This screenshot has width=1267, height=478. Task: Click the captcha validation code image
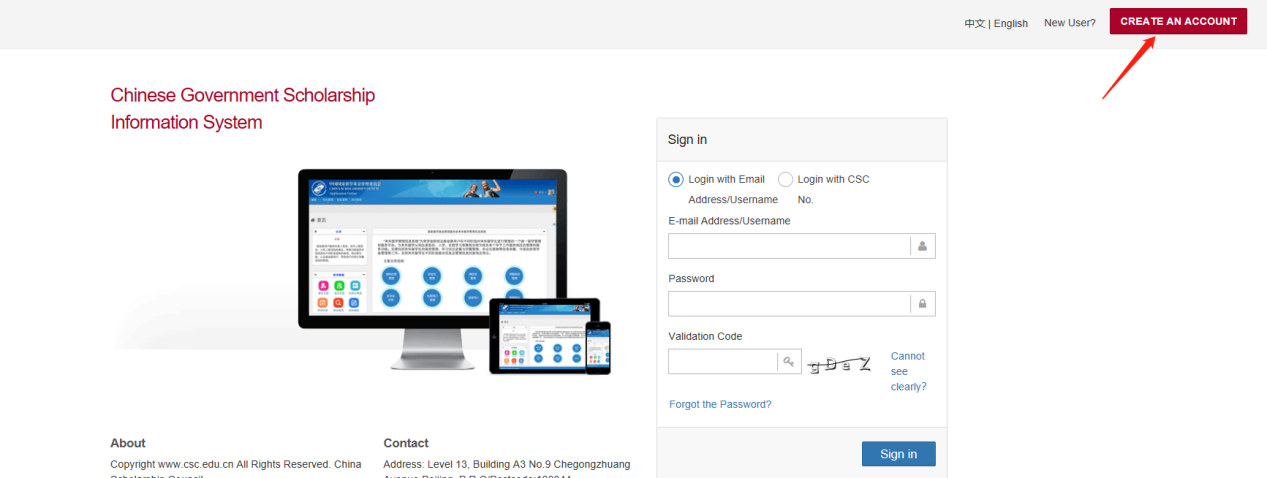pyautogui.click(x=839, y=364)
